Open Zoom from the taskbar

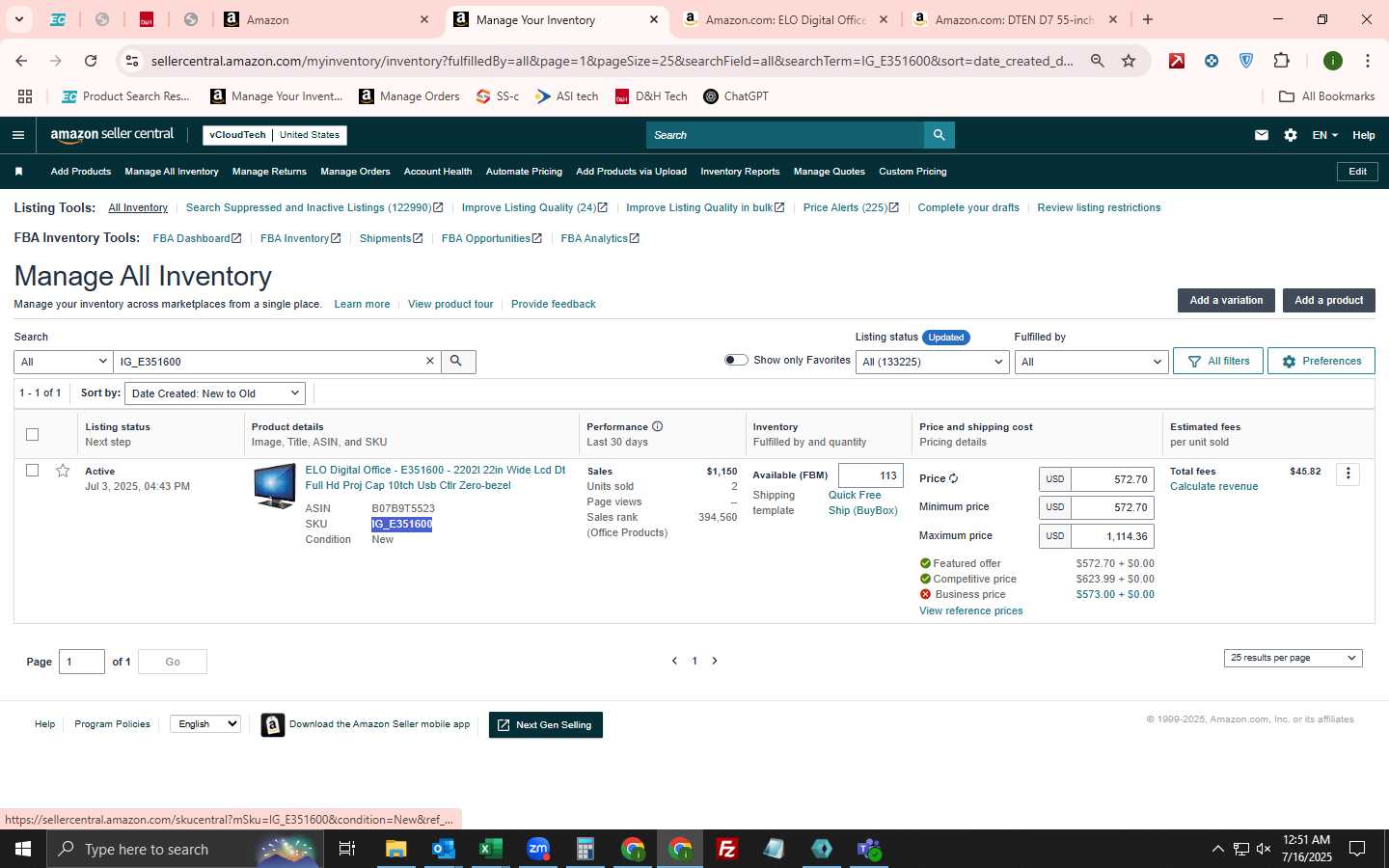(x=537, y=849)
